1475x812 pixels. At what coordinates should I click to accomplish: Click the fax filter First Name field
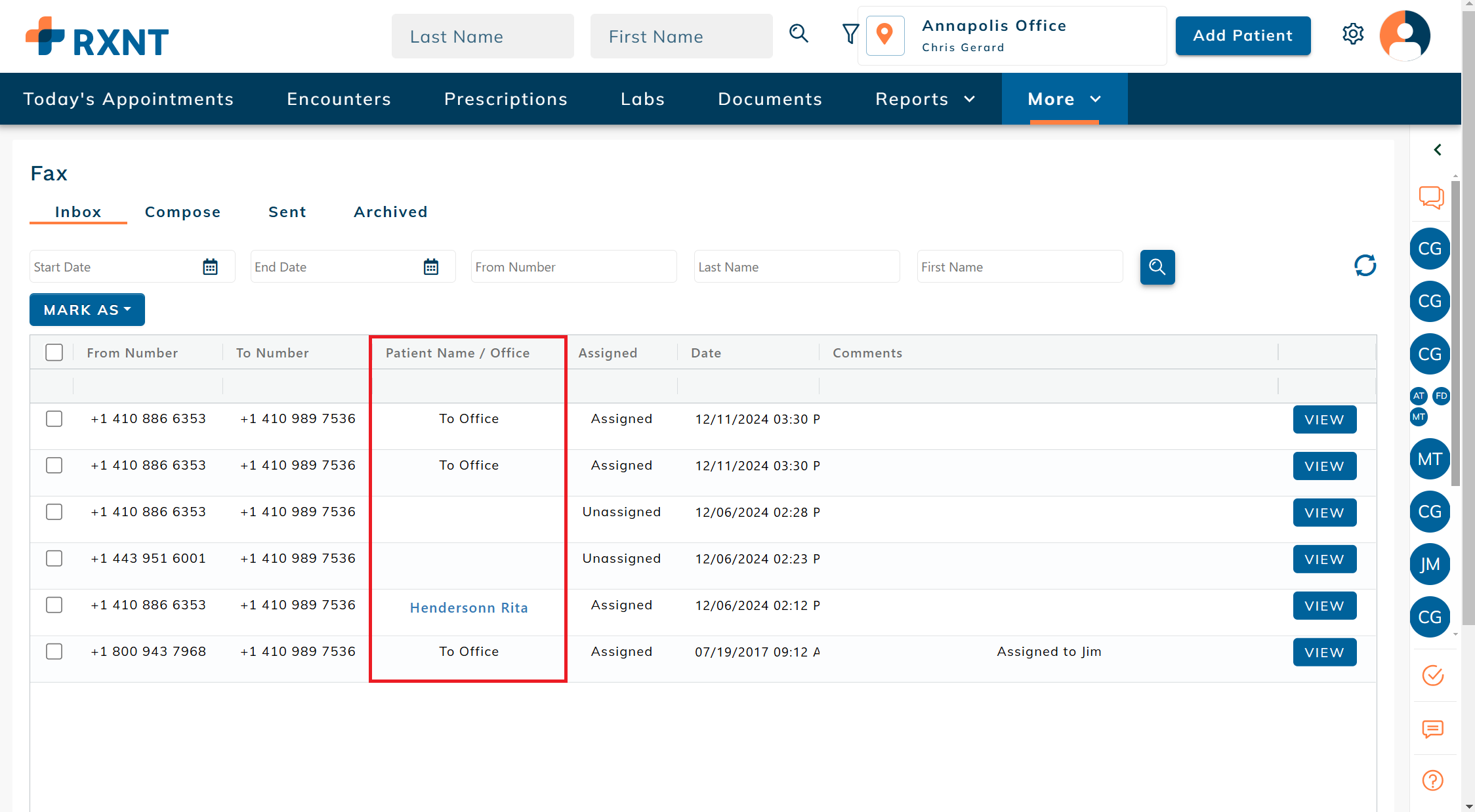[1020, 267]
